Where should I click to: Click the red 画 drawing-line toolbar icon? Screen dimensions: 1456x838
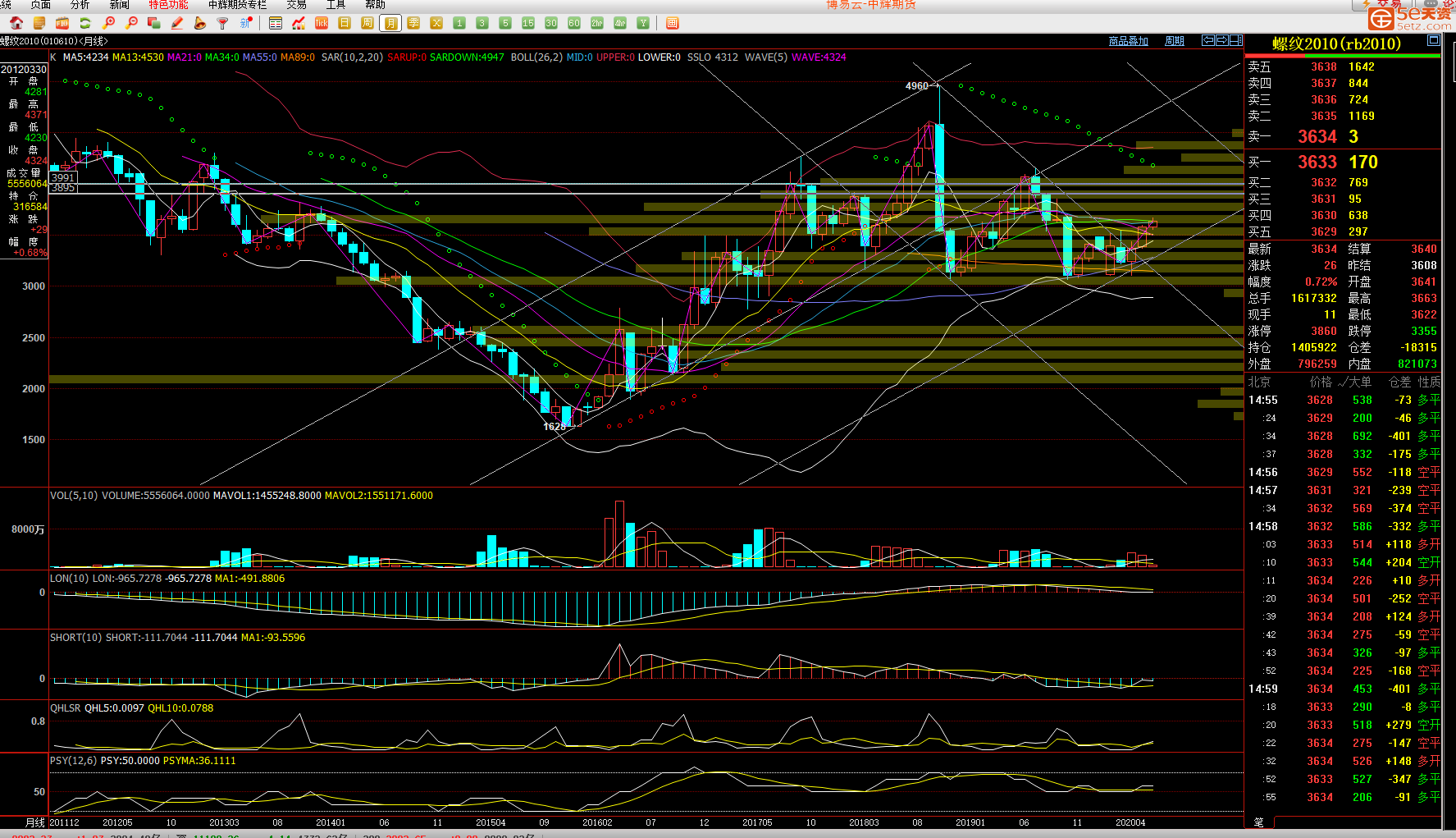tap(673, 23)
